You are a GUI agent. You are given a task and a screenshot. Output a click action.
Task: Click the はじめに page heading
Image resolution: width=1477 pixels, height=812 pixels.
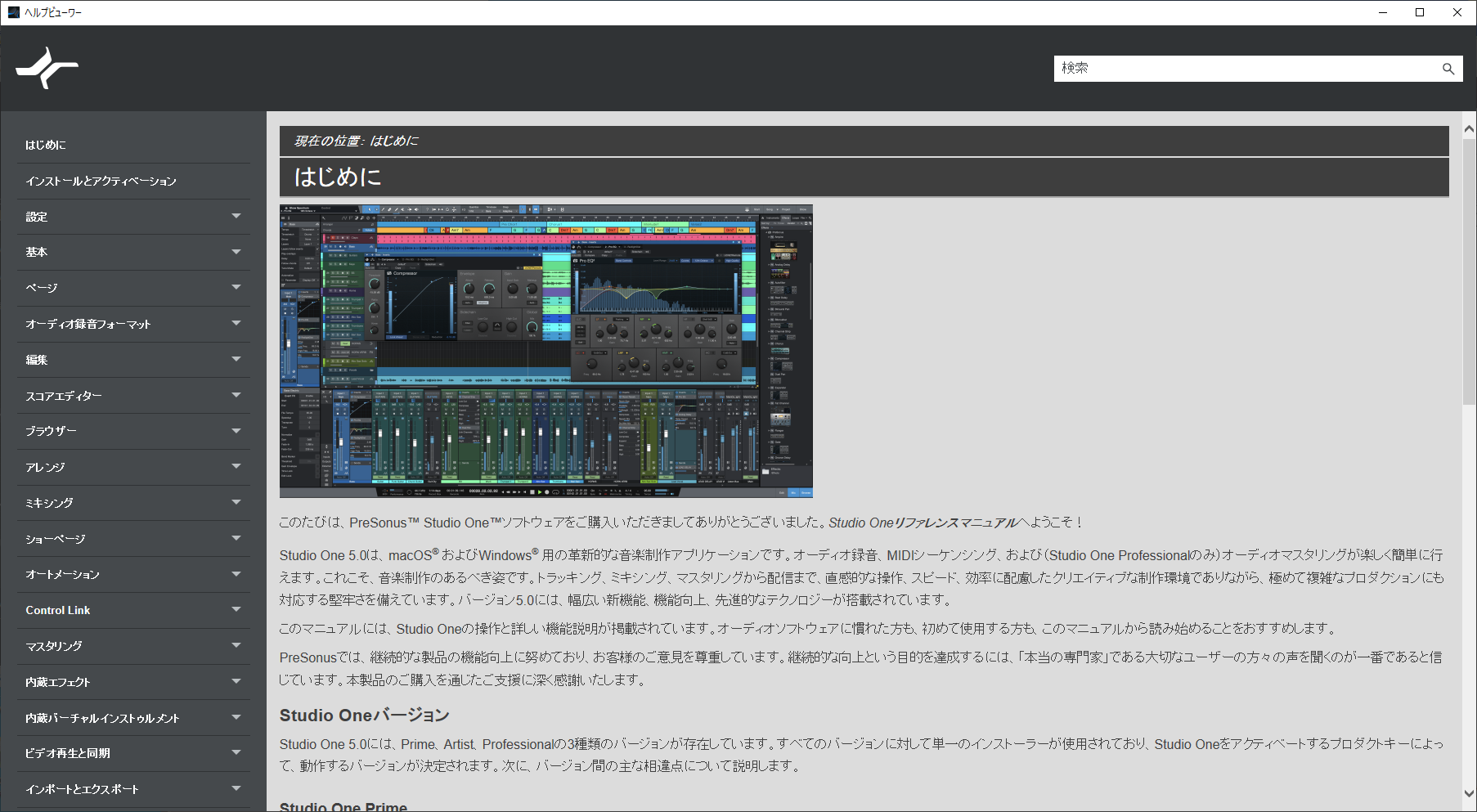[x=338, y=177]
